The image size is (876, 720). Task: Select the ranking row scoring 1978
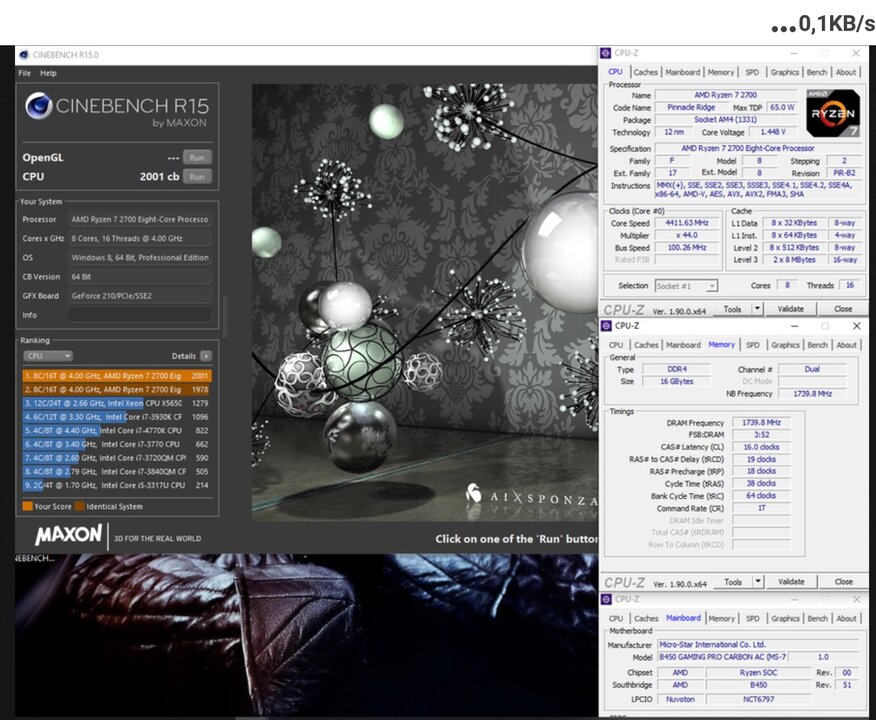click(116, 389)
